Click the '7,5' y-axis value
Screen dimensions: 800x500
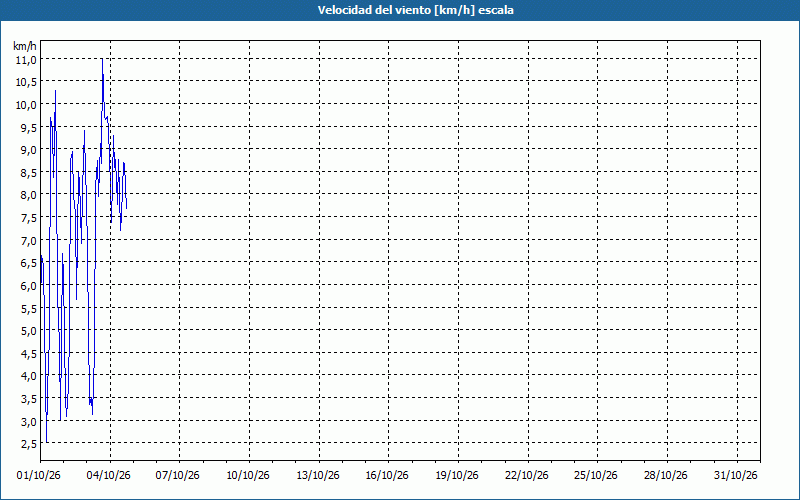(x=28, y=218)
